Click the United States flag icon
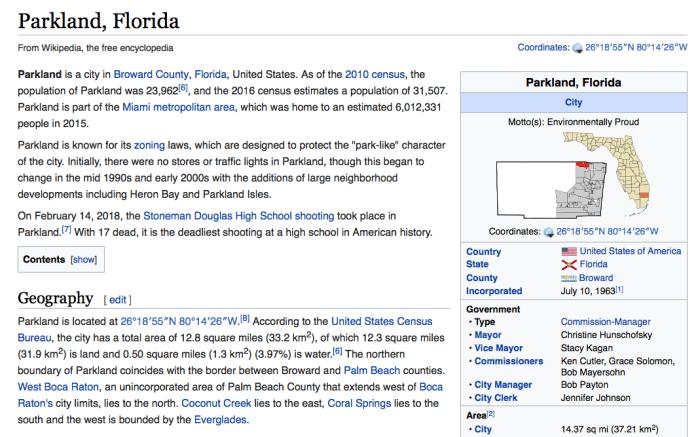The image size is (698, 437). pos(569,251)
